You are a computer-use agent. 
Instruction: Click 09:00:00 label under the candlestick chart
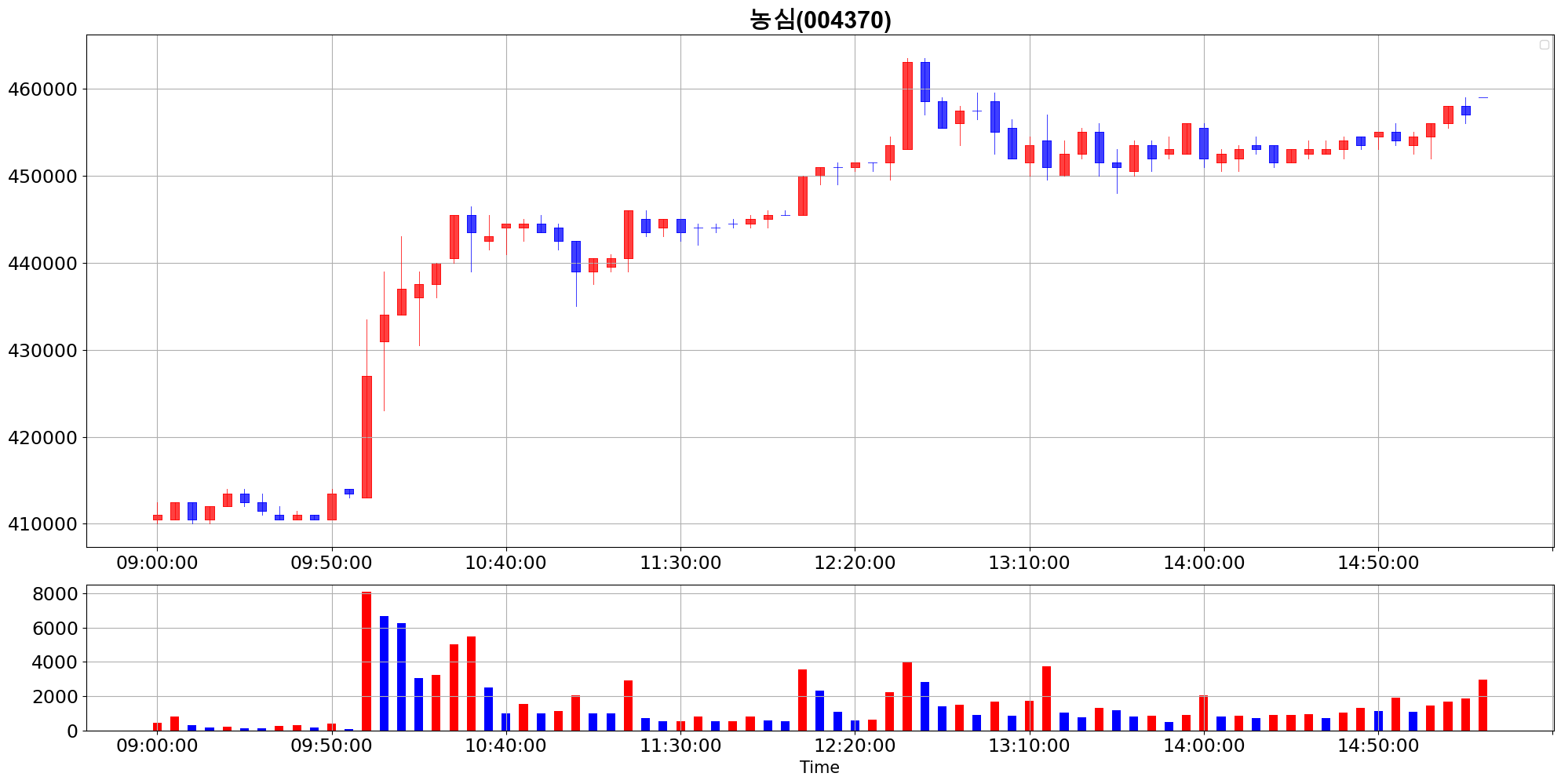(x=157, y=563)
